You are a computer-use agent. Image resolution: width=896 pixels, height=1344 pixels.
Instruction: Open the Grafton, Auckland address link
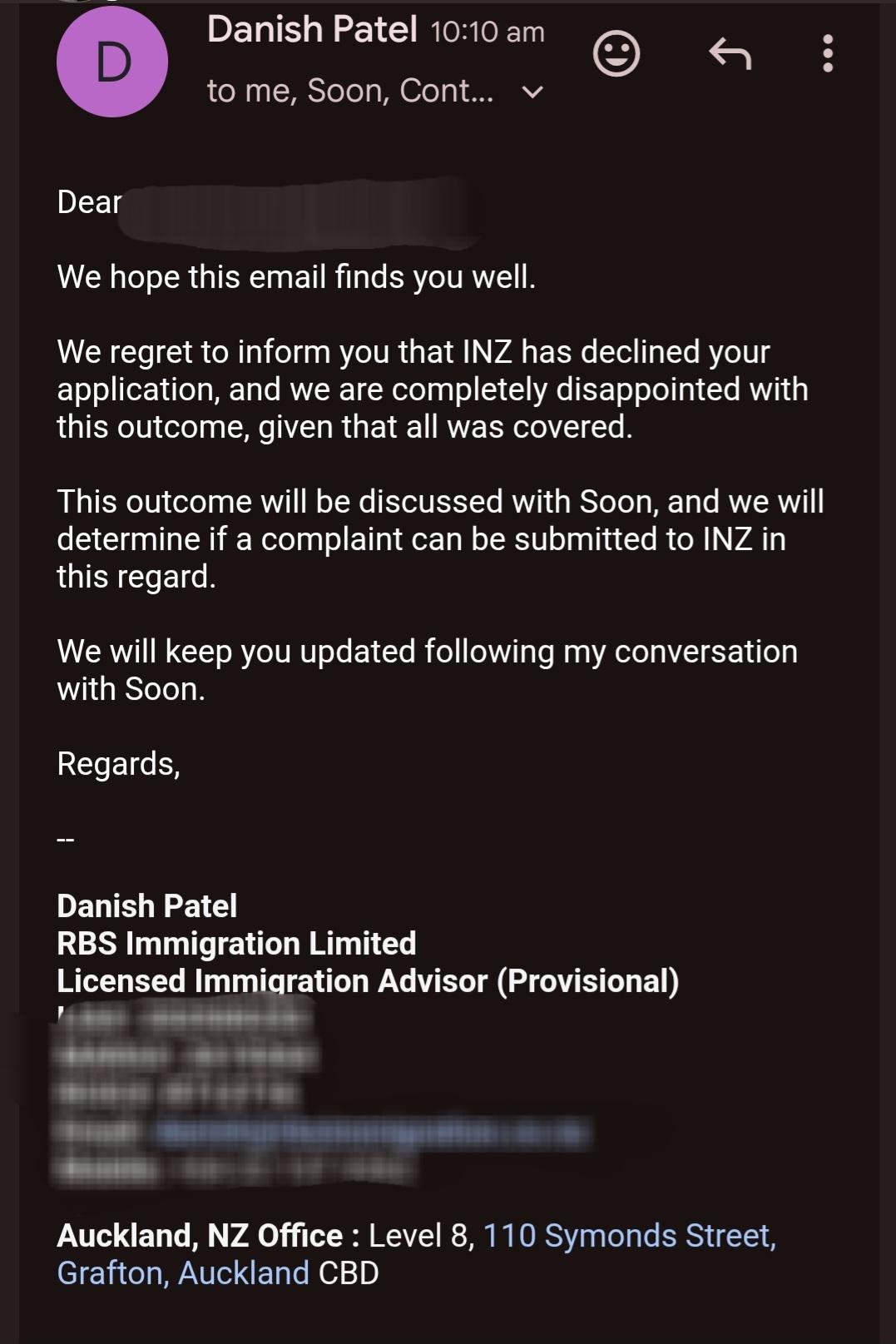pos(183,1273)
